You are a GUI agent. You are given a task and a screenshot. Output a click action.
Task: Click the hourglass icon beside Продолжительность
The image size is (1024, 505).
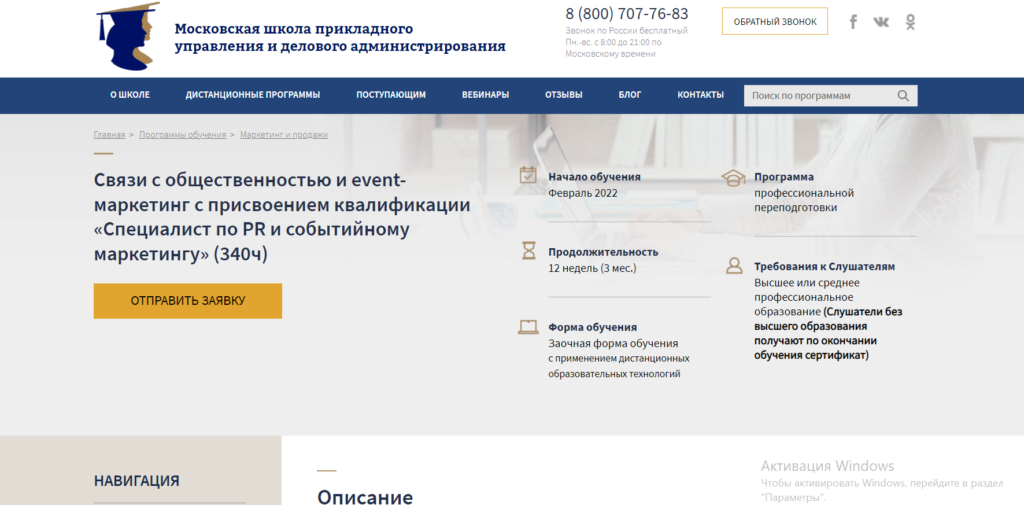(x=528, y=252)
